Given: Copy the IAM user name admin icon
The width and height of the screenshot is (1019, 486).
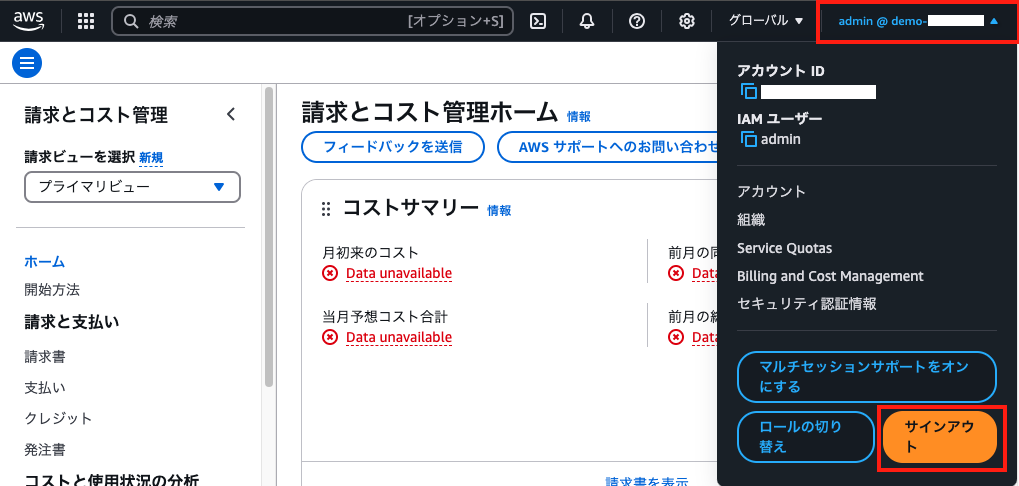Looking at the screenshot, I should tap(749, 139).
